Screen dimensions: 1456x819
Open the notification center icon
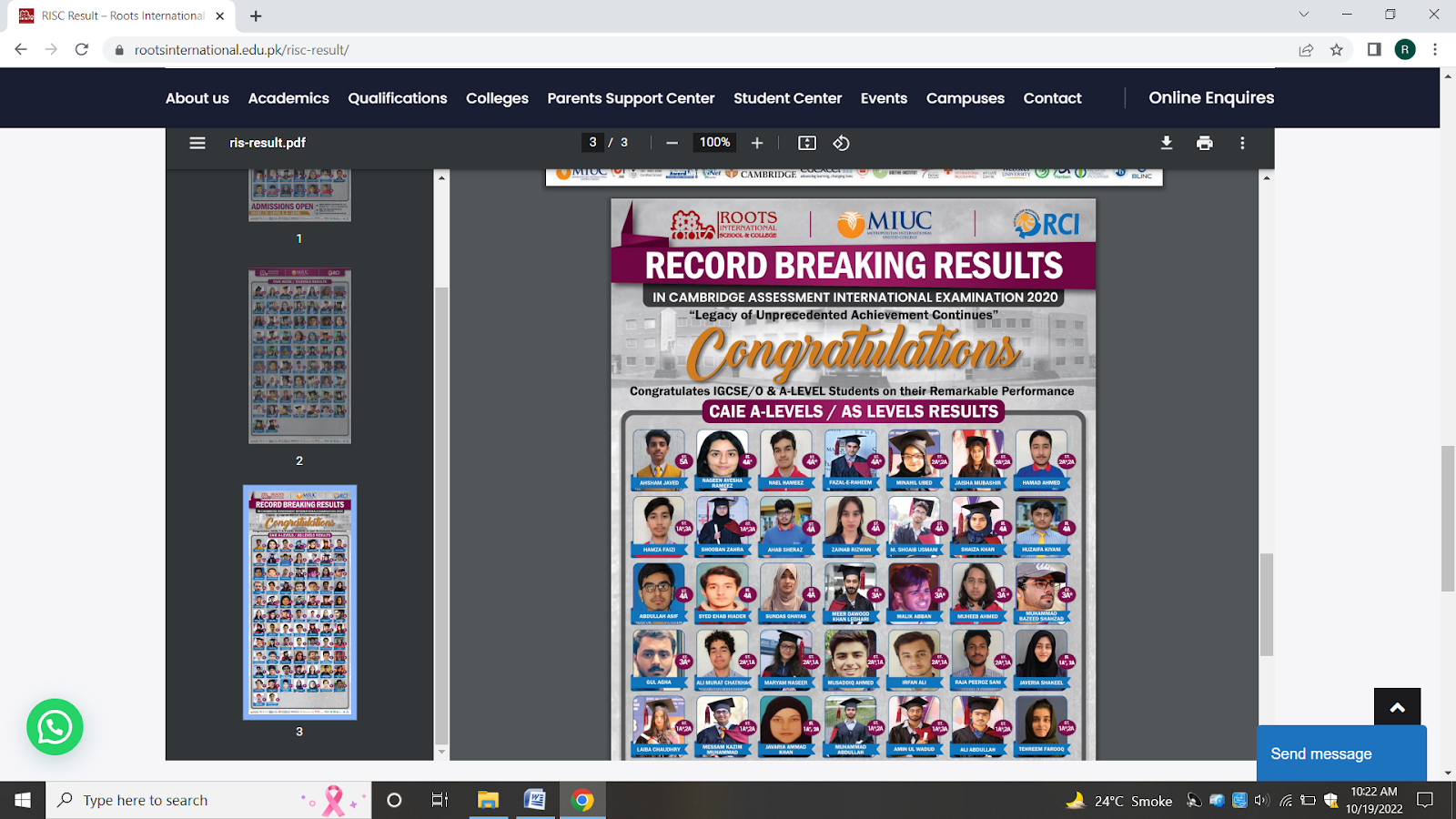tap(1425, 801)
